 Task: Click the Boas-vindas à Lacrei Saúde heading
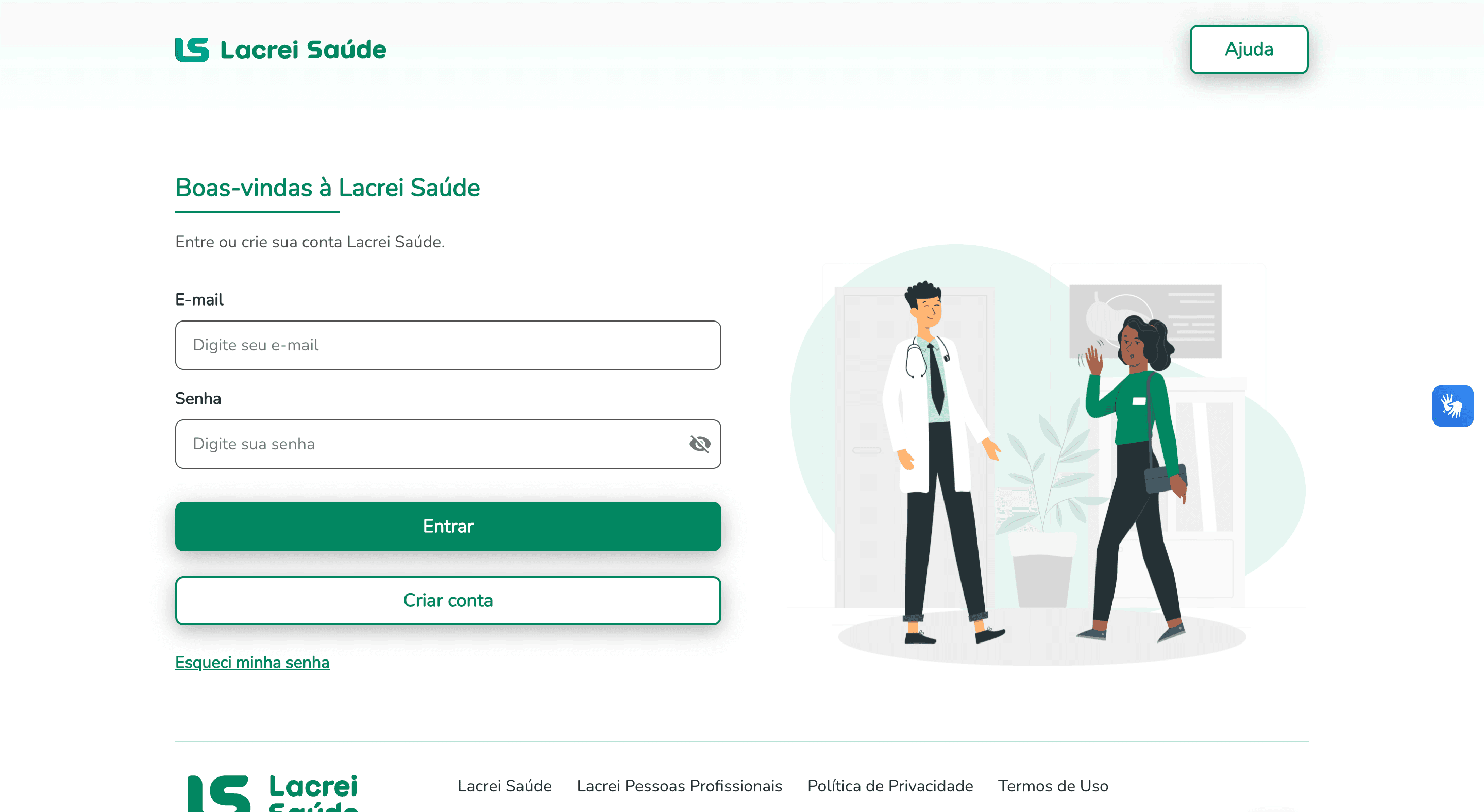click(x=327, y=188)
